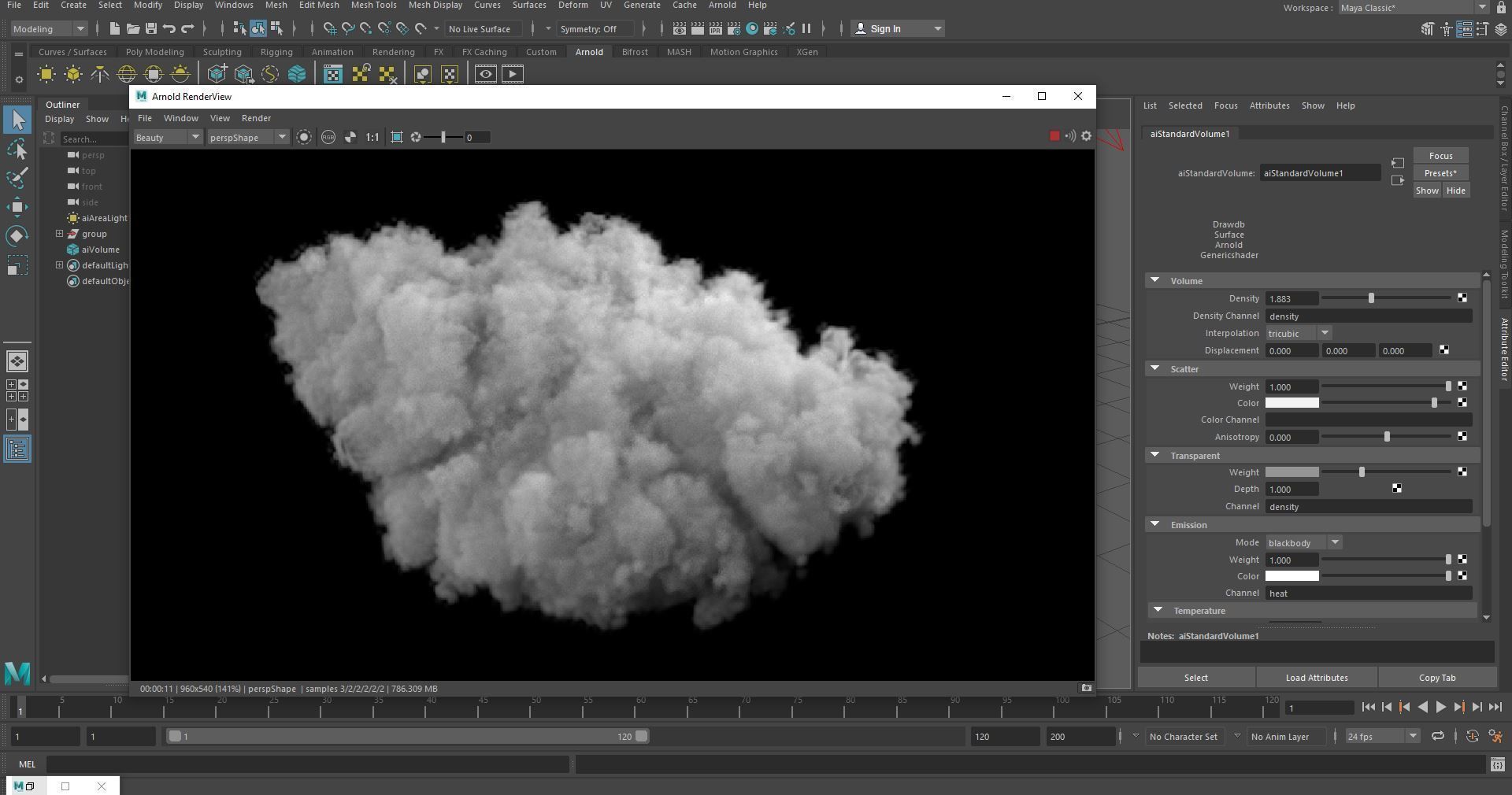
Task: Expand group node in Outliner
Action: click(x=59, y=234)
